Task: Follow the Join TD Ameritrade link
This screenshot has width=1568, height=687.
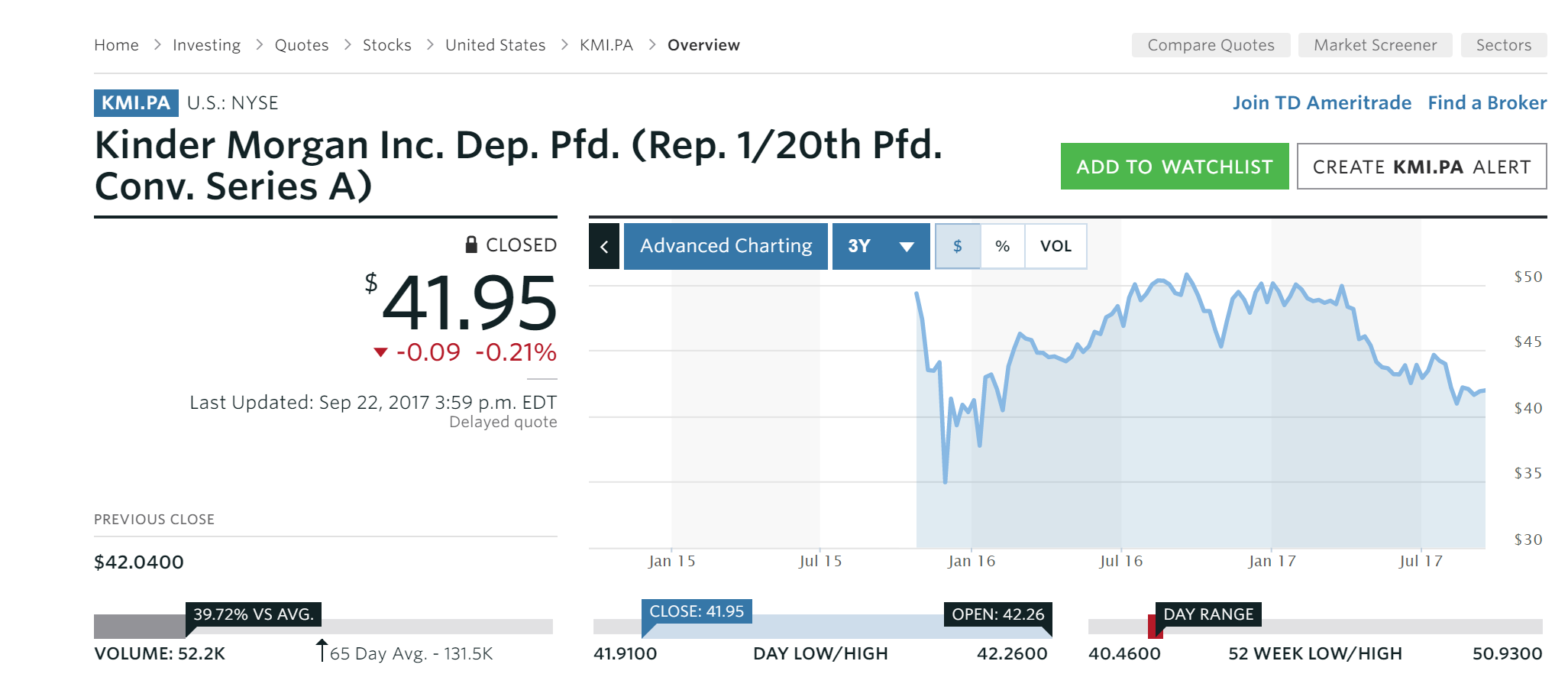Action: (x=1321, y=103)
